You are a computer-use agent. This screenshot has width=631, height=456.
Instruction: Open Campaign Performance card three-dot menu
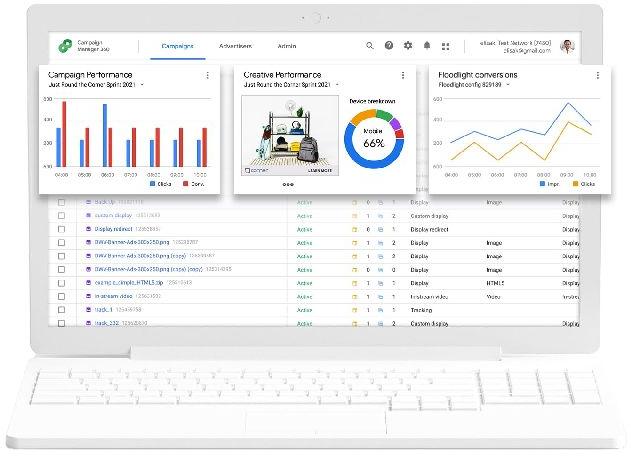[207, 75]
